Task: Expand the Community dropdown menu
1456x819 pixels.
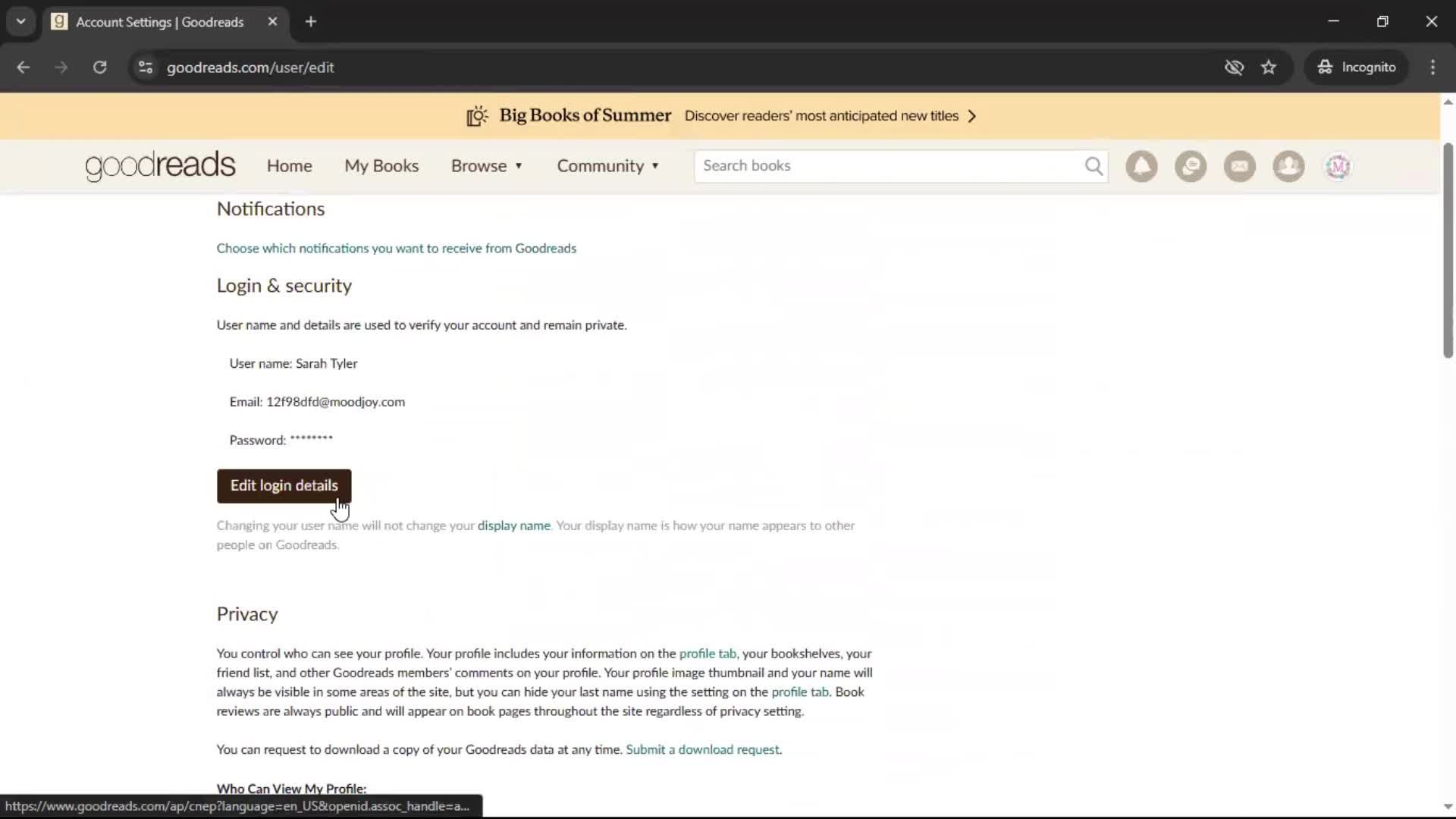Action: pos(608,166)
